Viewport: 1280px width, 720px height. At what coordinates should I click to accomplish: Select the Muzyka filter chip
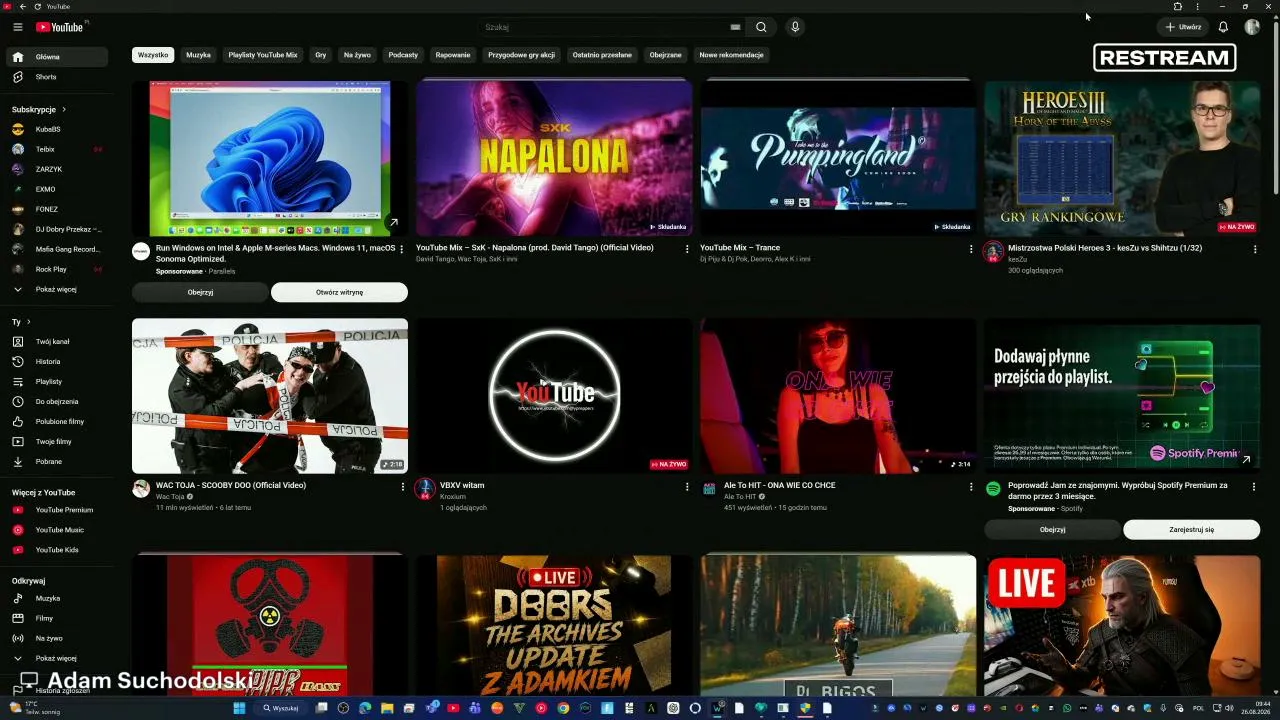click(198, 55)
